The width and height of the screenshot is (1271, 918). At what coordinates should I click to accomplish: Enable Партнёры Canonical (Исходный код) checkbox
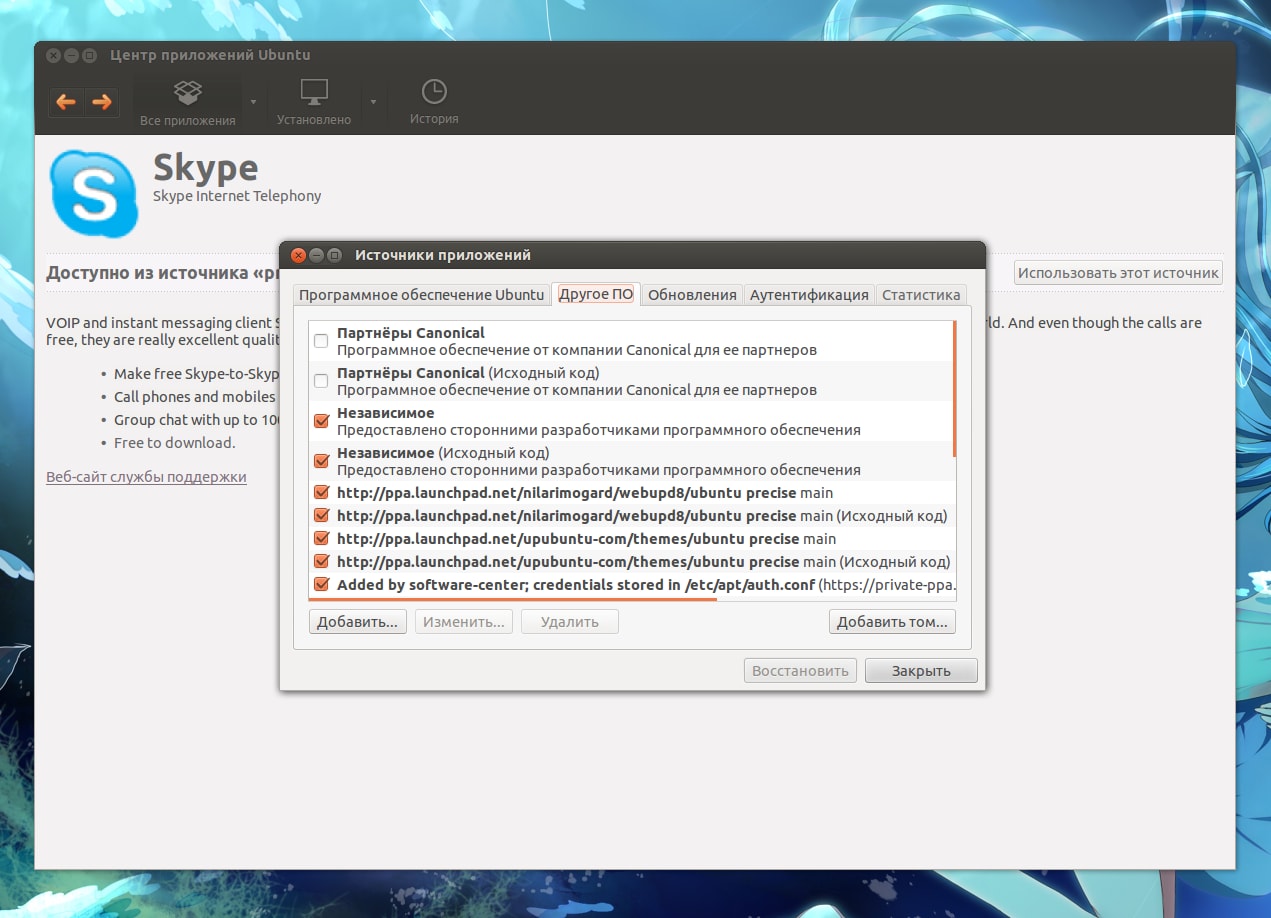click(x=321, y=381)
